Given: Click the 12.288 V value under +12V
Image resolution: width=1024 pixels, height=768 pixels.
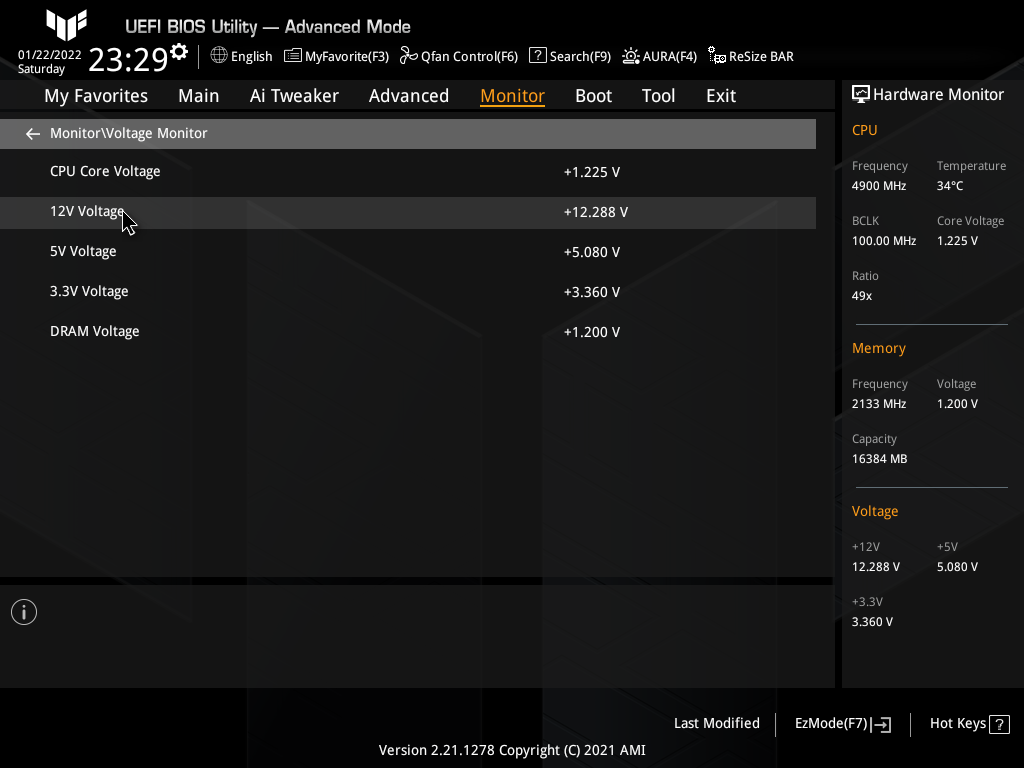Looking at the screenshot, I should 876,567.
